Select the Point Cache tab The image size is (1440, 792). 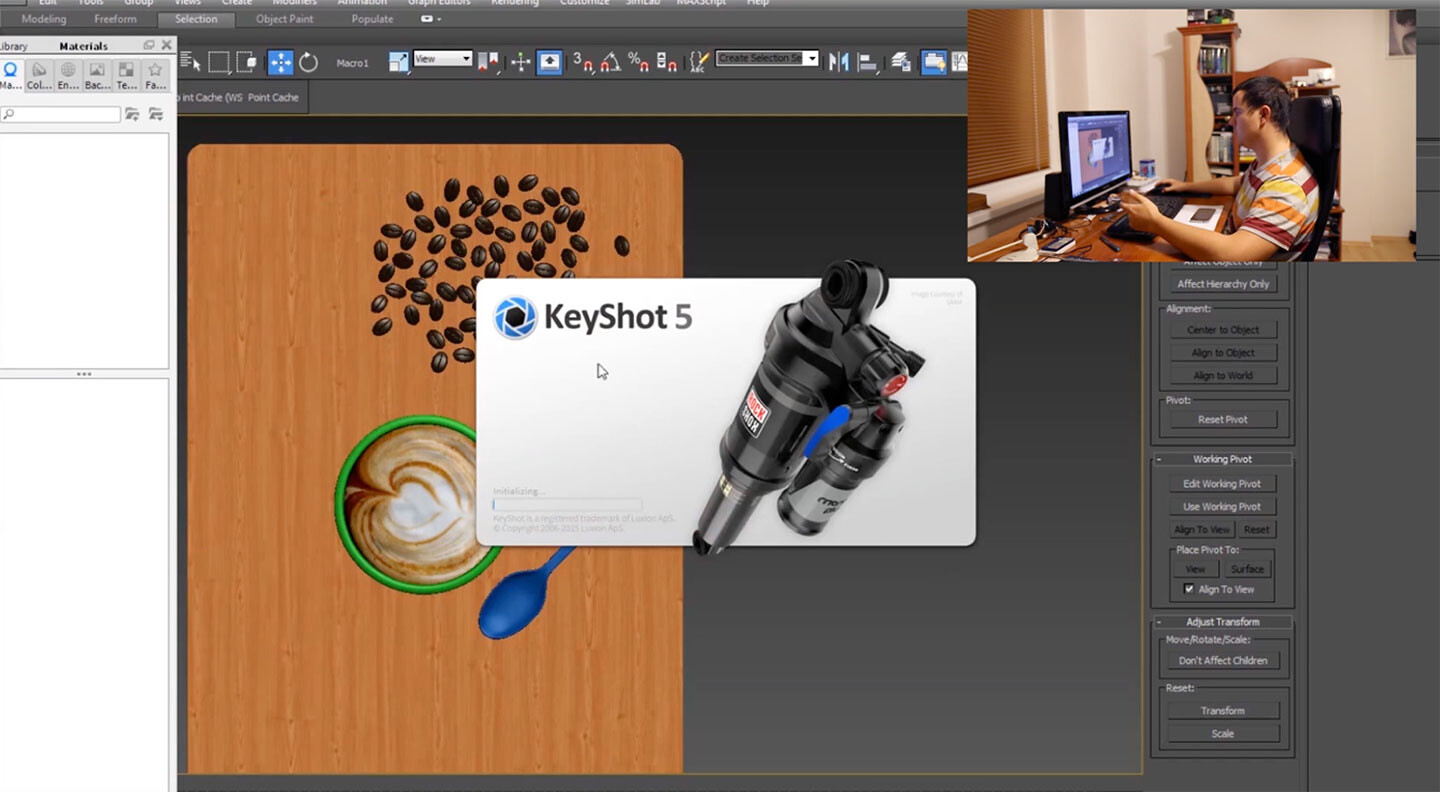click(x=273, y=97)
